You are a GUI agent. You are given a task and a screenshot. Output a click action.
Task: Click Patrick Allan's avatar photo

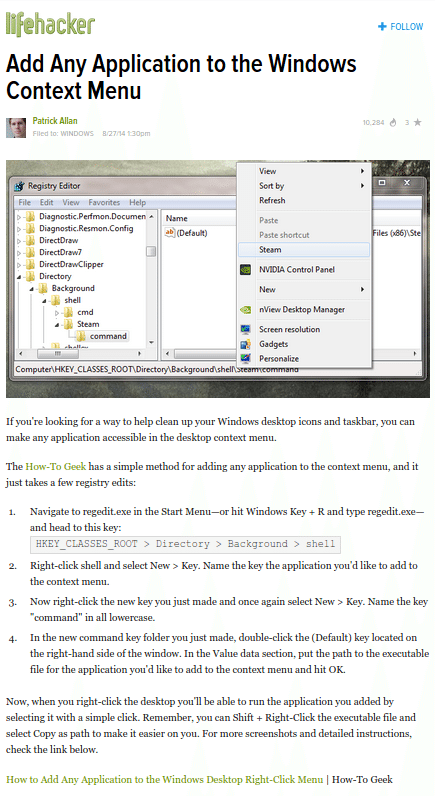pyautogui.click(x=16, y=127)
